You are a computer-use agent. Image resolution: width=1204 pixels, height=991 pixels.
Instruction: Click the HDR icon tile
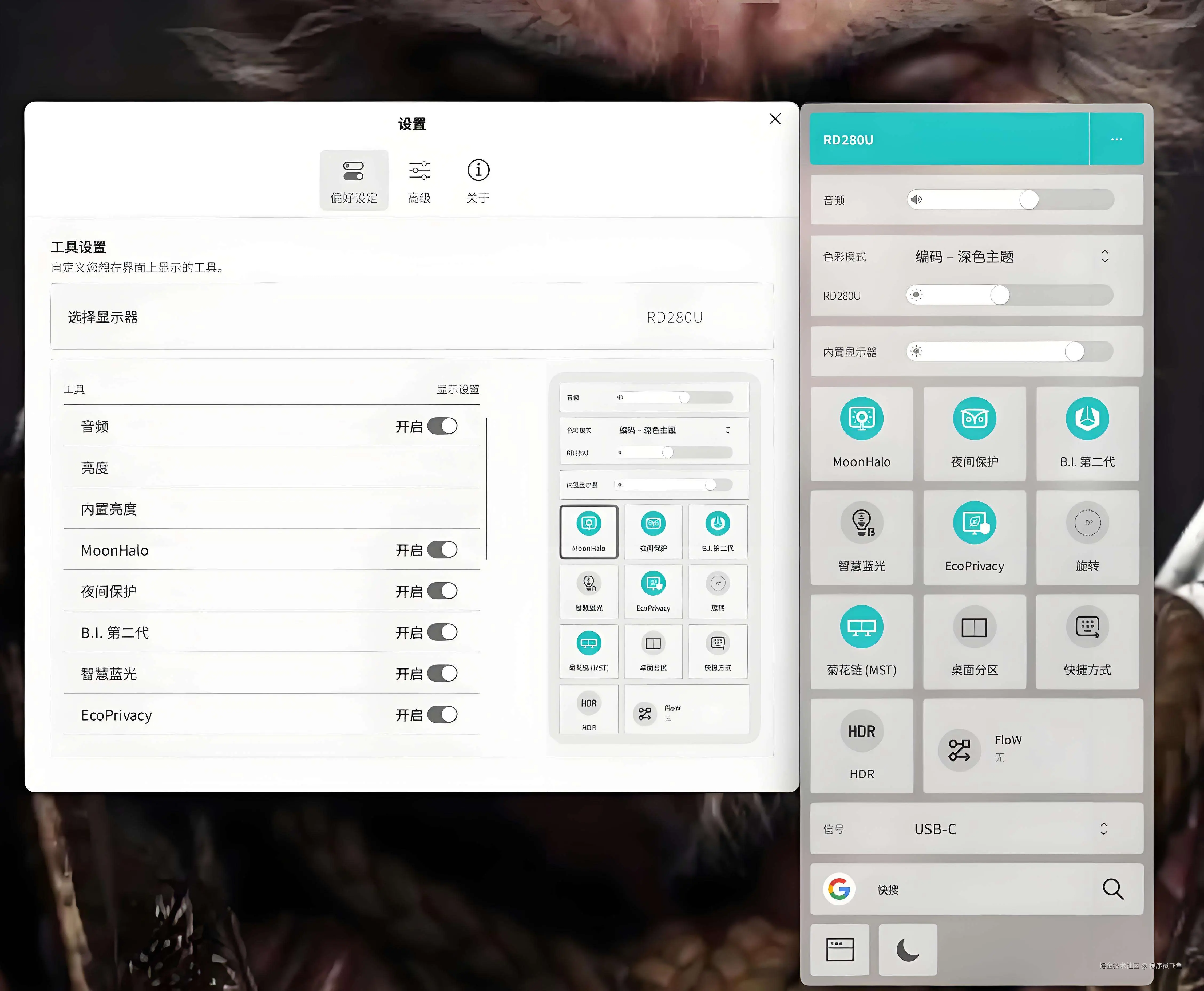(862, 732)
